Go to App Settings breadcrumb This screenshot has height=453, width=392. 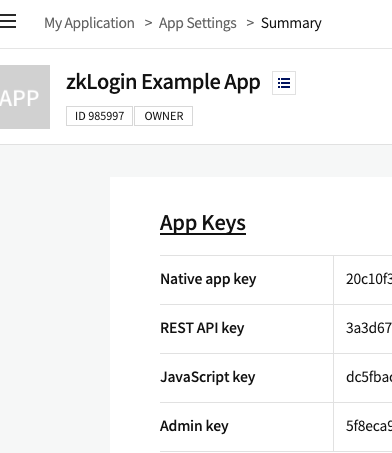coord(198,23)
